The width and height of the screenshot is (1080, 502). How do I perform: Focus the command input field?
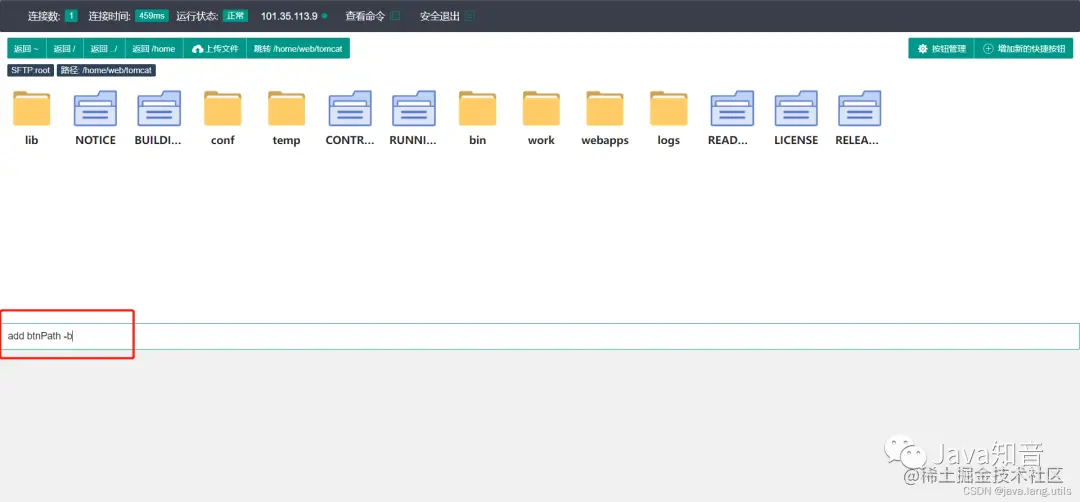pos(540,336)
